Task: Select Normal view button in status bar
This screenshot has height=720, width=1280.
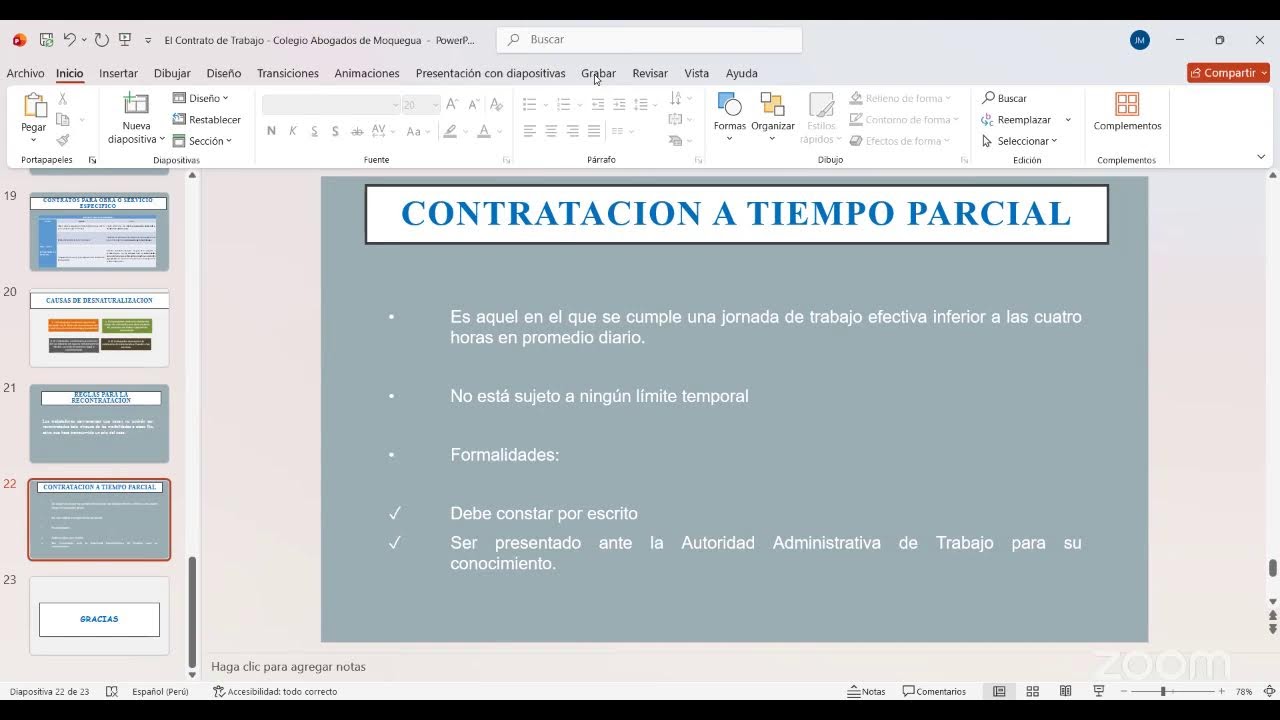Action: [x=998, y=691]
